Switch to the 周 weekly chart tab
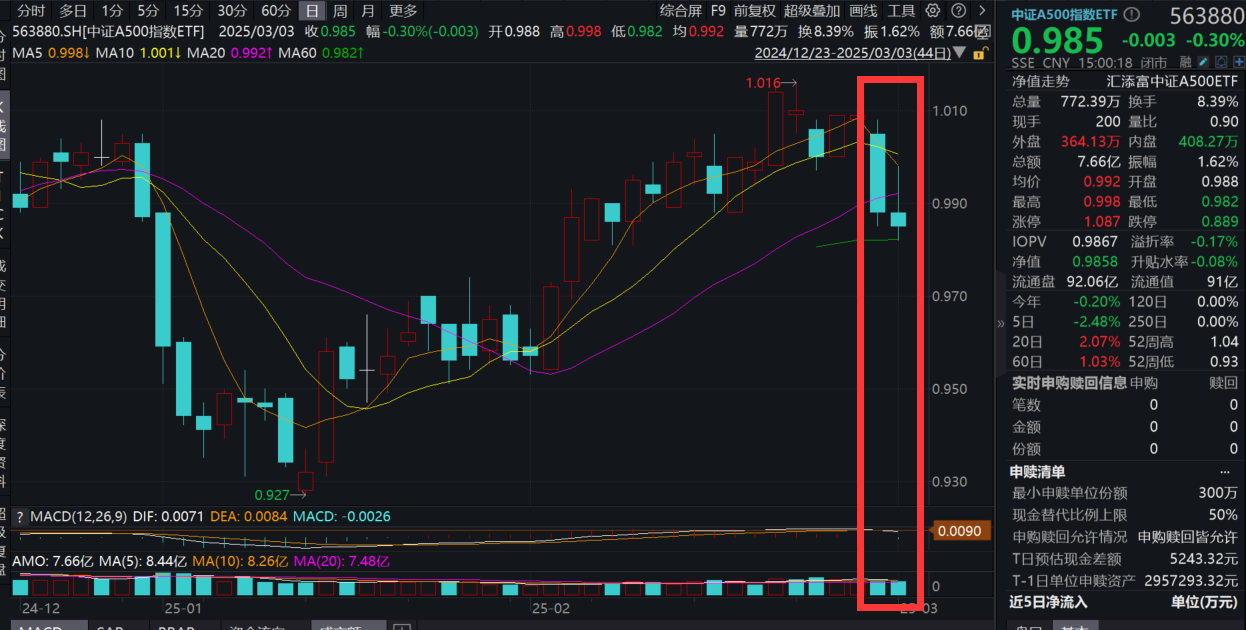 tap(339, 11)
